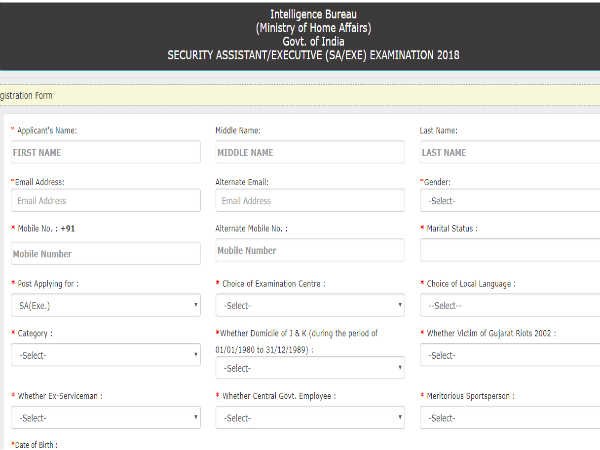Open the Category select dropdown
This screenshot has width=600, height=450.
click(106, 355)
